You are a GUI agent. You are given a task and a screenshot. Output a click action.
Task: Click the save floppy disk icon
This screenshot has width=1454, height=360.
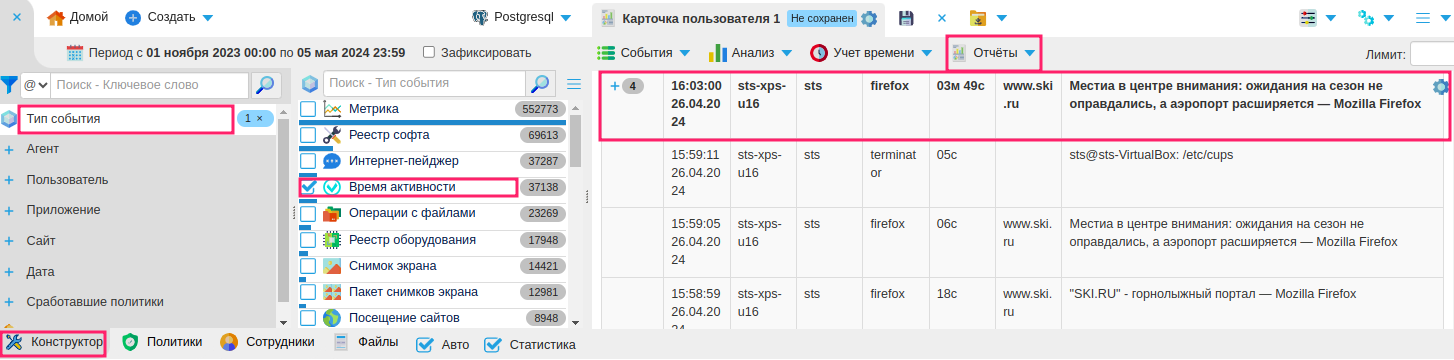pos(906,18)
